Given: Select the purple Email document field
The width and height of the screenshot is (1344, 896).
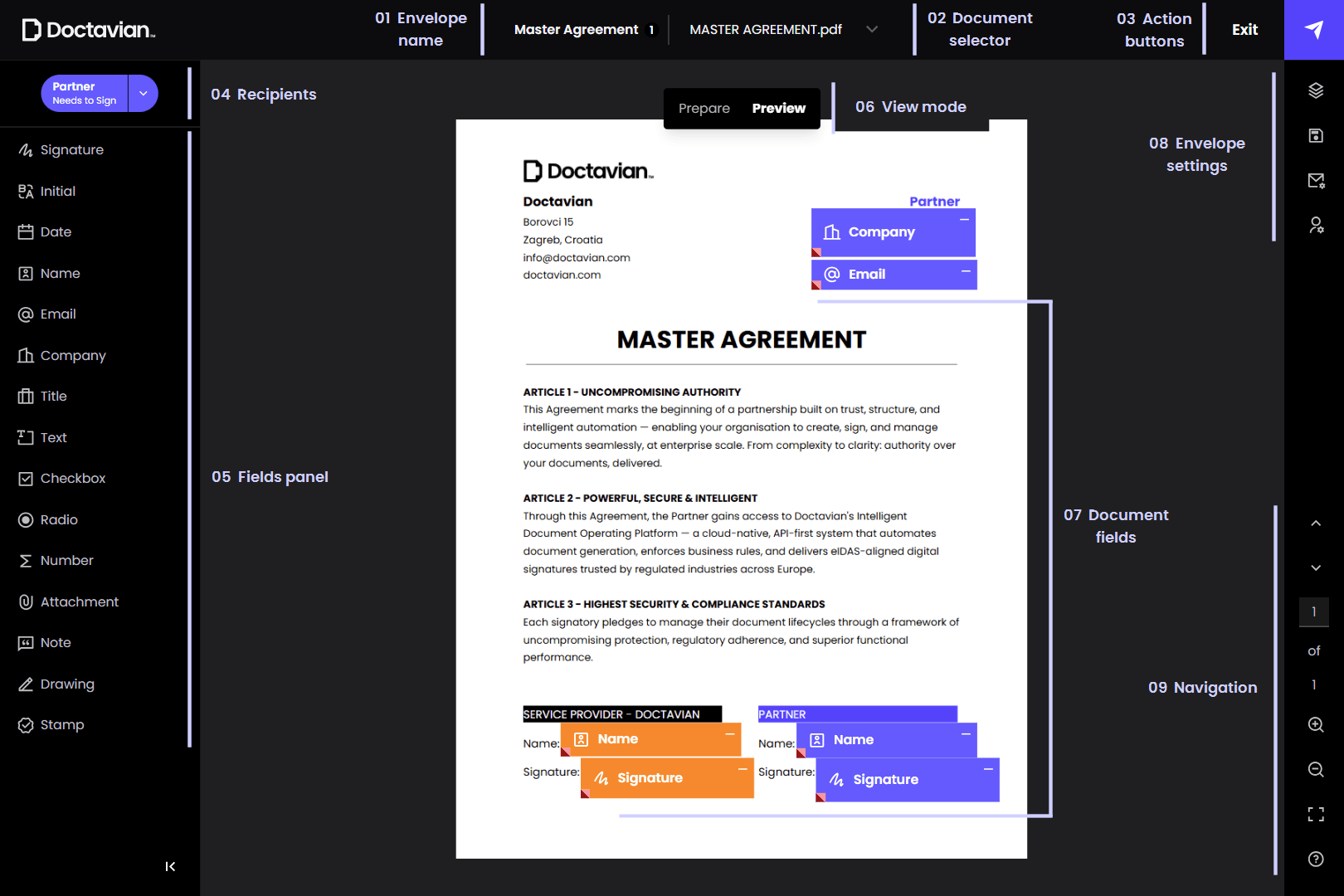Looking at the screenshot, I should pyautogui.click(x=894, y=275).
